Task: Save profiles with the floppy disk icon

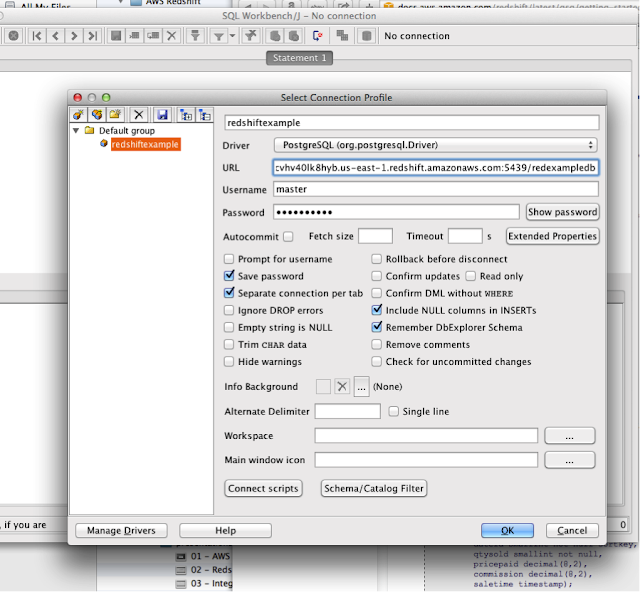Action: (162, 115)
